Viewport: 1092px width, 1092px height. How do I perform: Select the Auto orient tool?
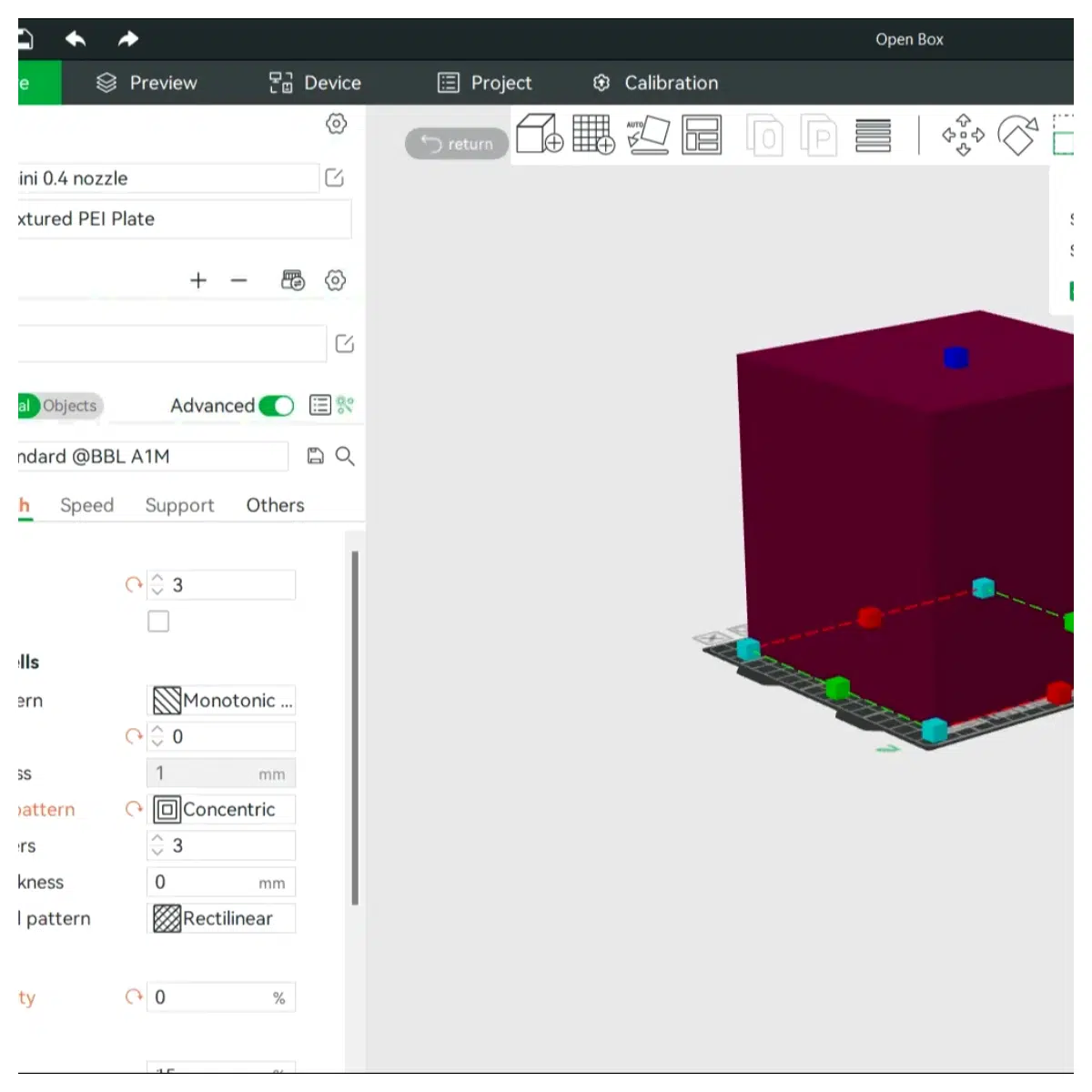648,135
